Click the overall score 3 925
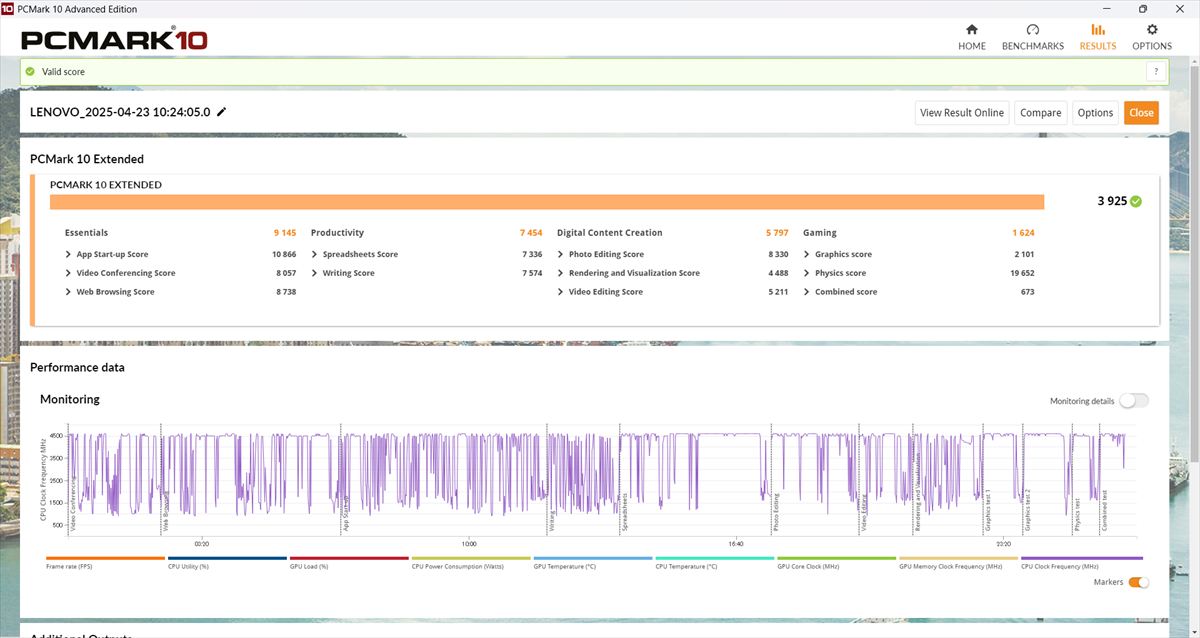This screenshot has width=1200, height=638. 1112,201
